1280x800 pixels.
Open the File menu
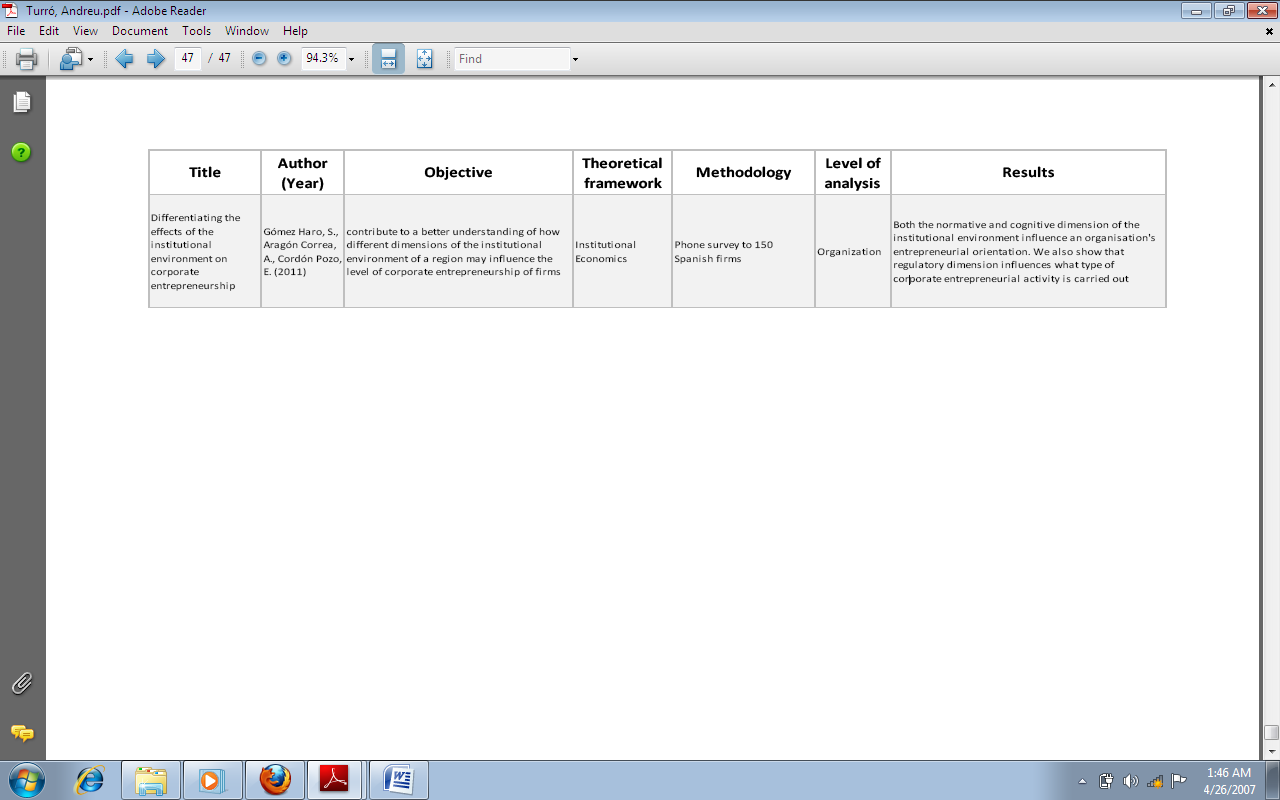(x=16, y=31)
